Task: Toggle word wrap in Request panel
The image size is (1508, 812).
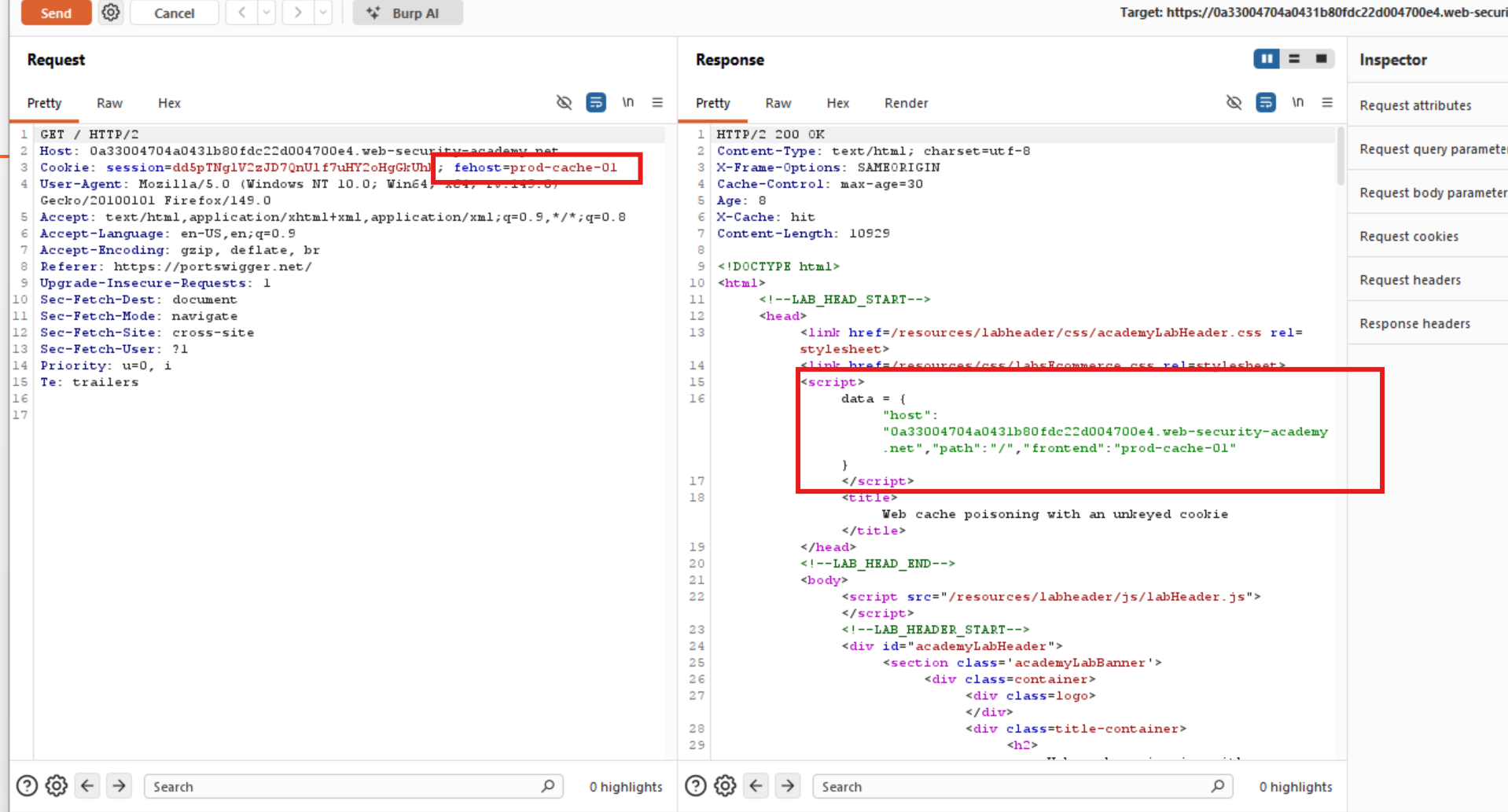Action: tap(596, 102)
